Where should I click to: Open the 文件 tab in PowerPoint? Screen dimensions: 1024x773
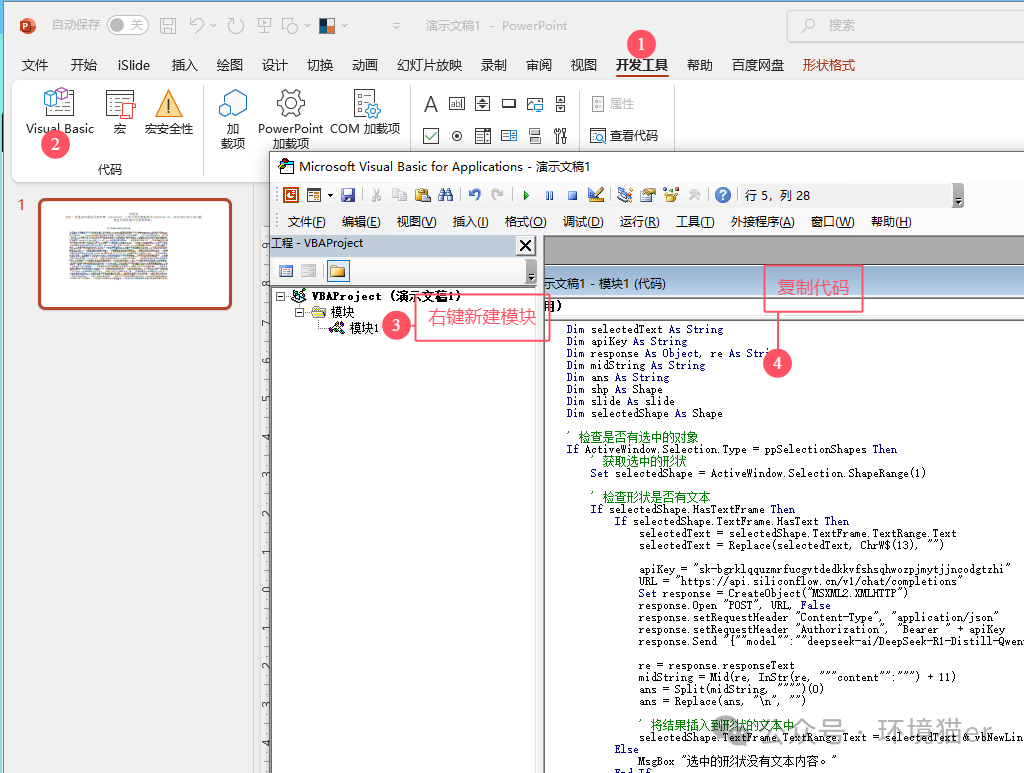pos(35,65)
